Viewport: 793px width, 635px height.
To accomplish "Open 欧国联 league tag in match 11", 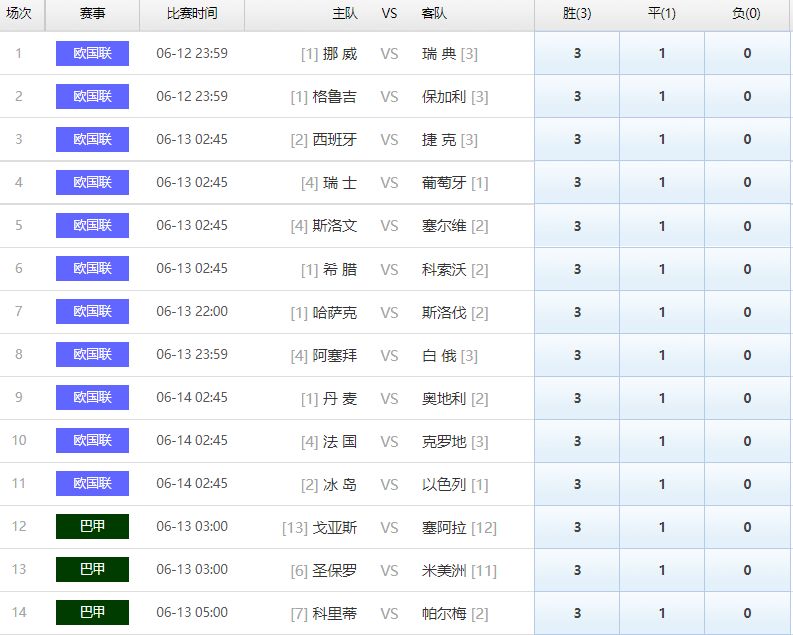I will 93,483.
